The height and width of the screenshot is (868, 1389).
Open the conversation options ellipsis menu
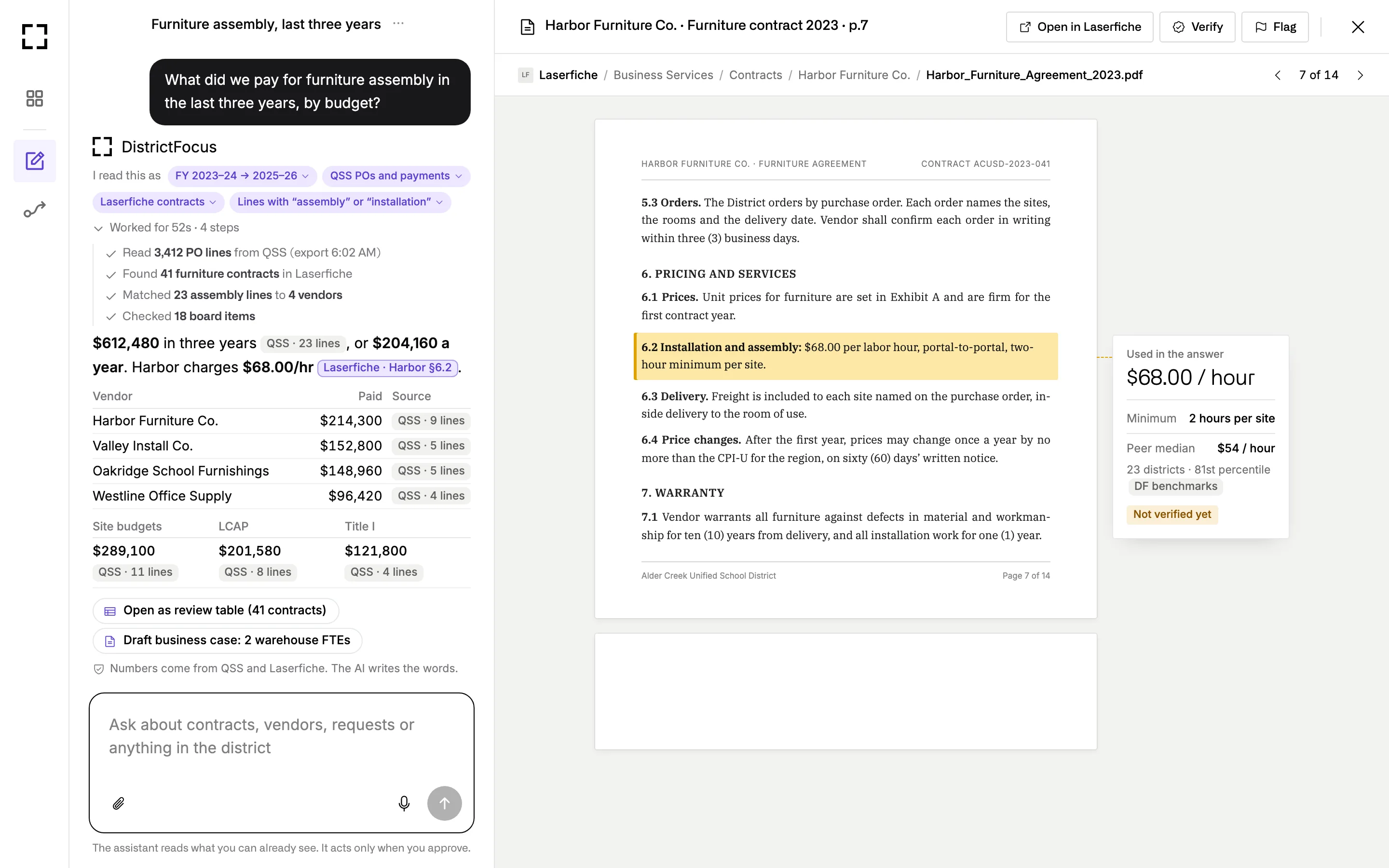point(398,24)
